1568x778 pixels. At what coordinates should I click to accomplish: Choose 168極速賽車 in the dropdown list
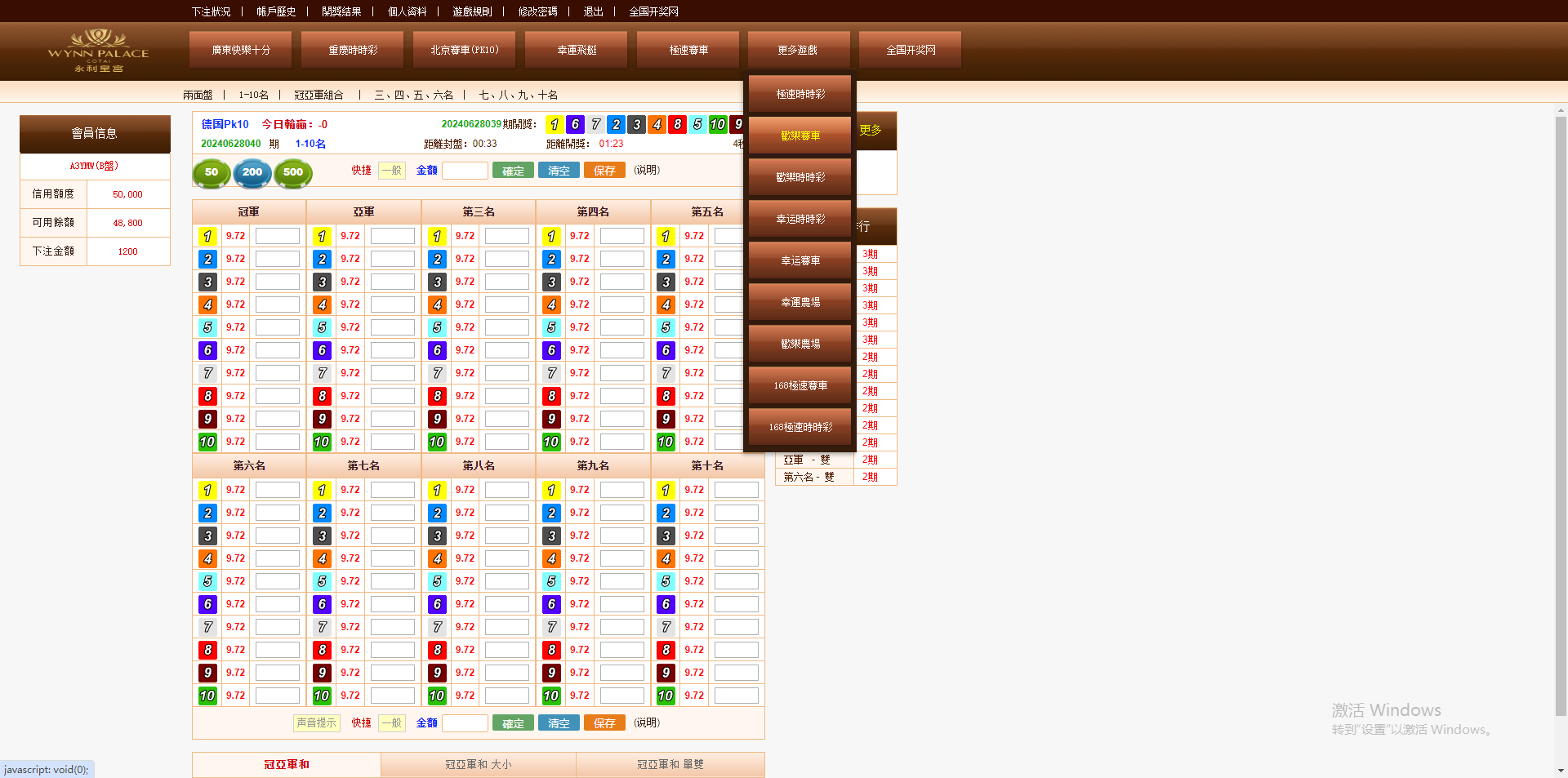pos(800,385)
